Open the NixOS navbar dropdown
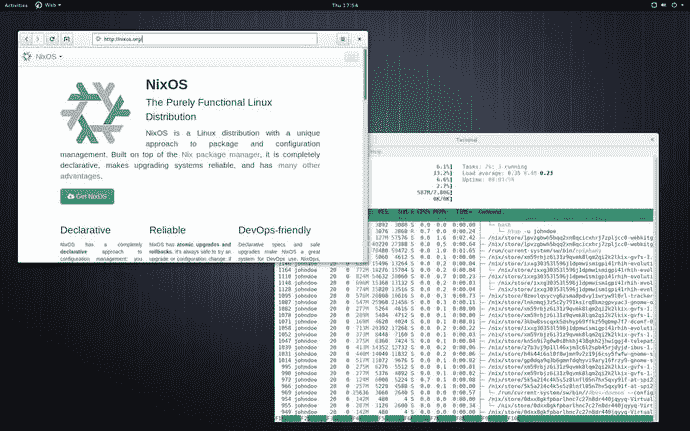 48,56
